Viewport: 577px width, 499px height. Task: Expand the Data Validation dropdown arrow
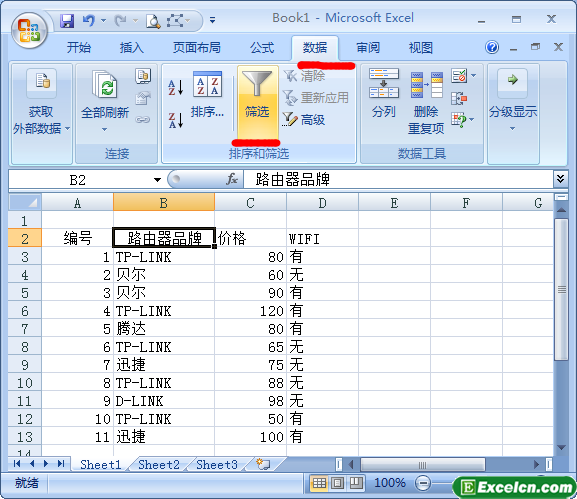click(x=474, y=76)
